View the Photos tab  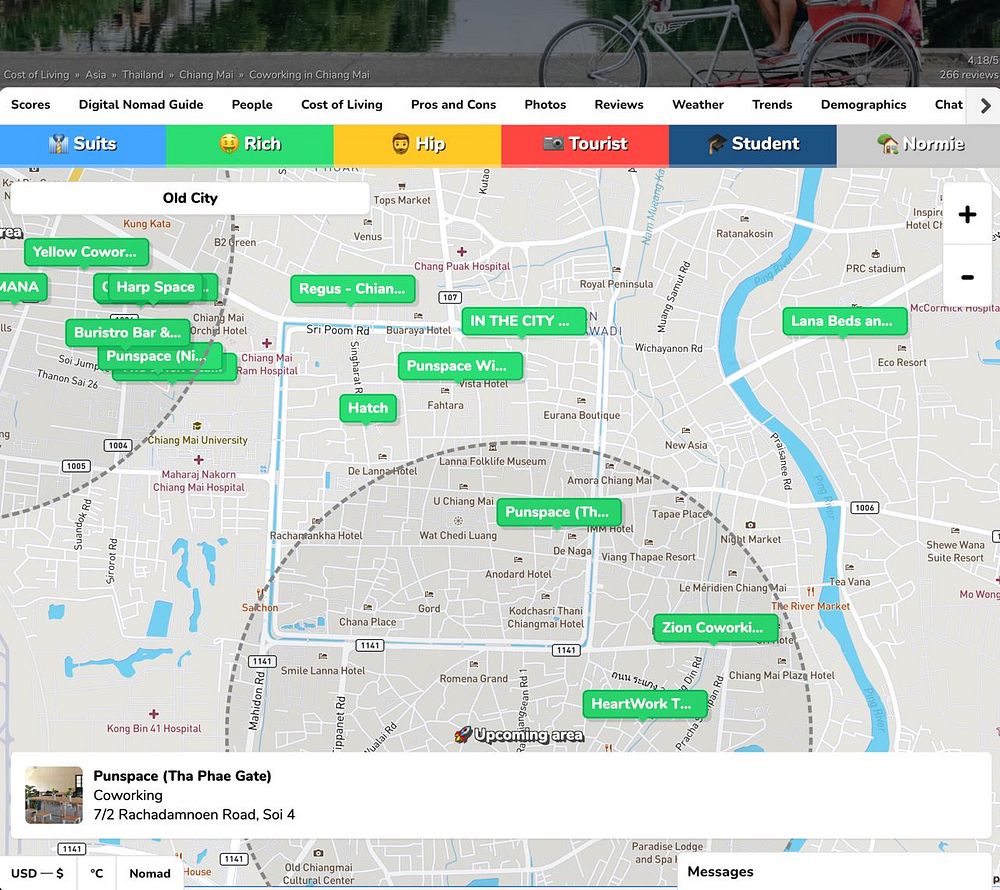(545, 105)
